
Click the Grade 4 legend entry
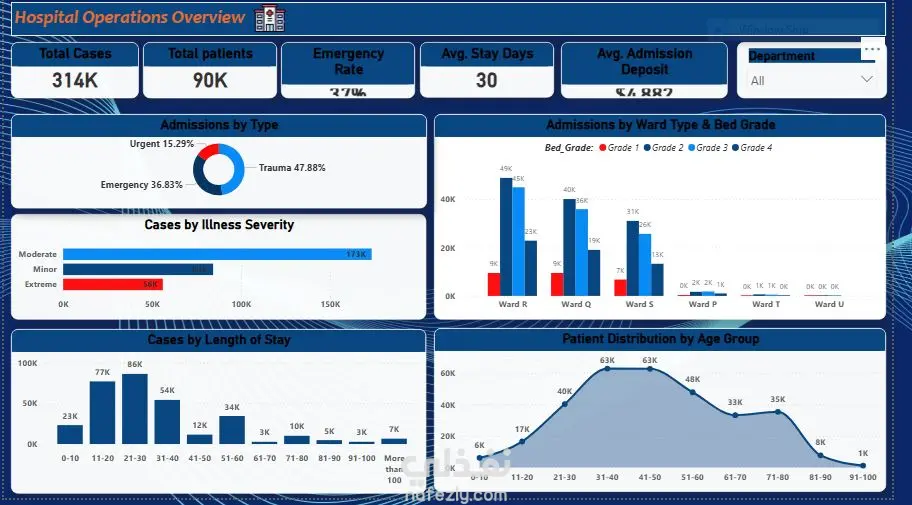tap(752, 148)
